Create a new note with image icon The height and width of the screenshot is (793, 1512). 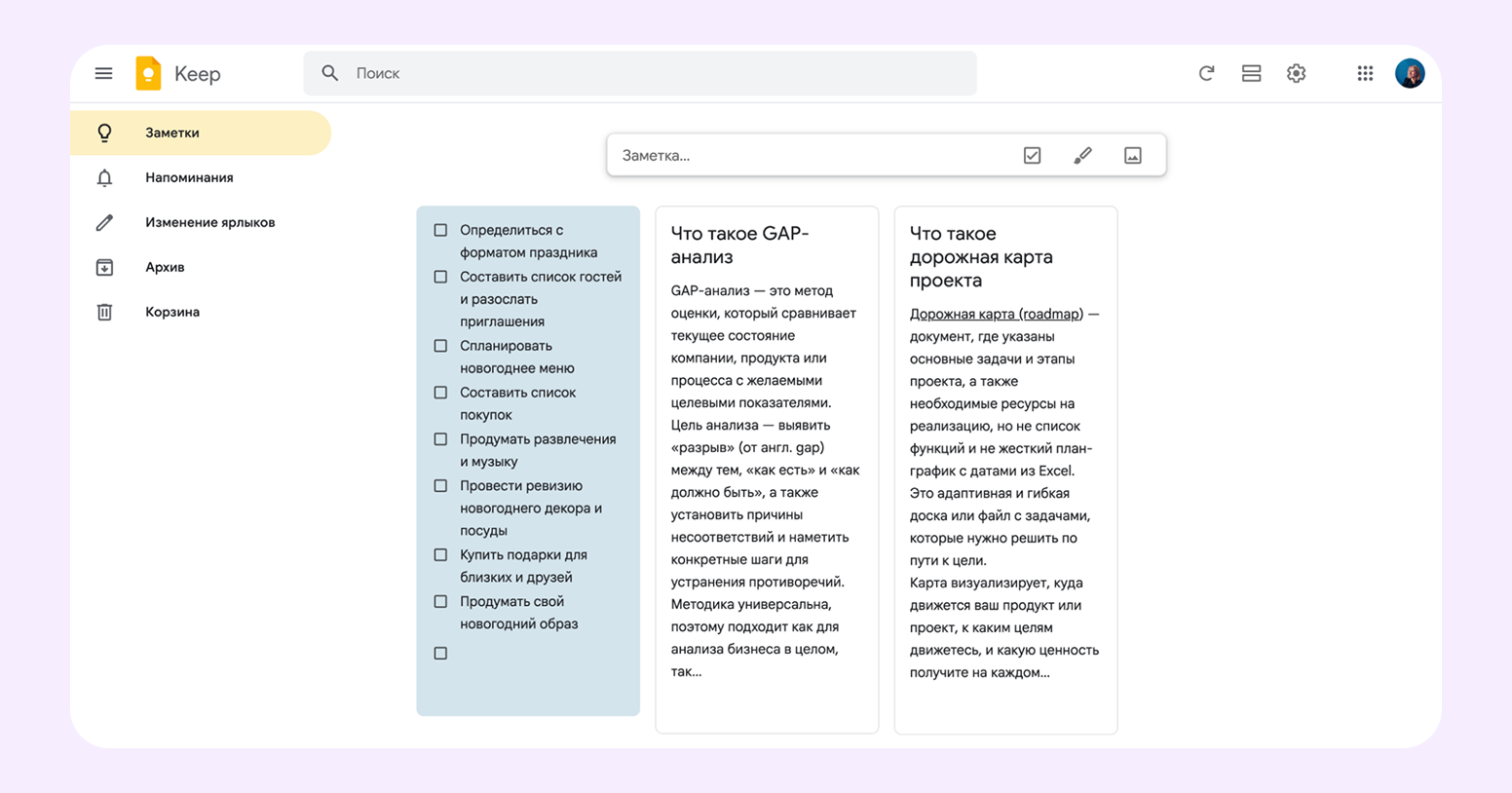pyautogui.click(x=1132, y=155)
